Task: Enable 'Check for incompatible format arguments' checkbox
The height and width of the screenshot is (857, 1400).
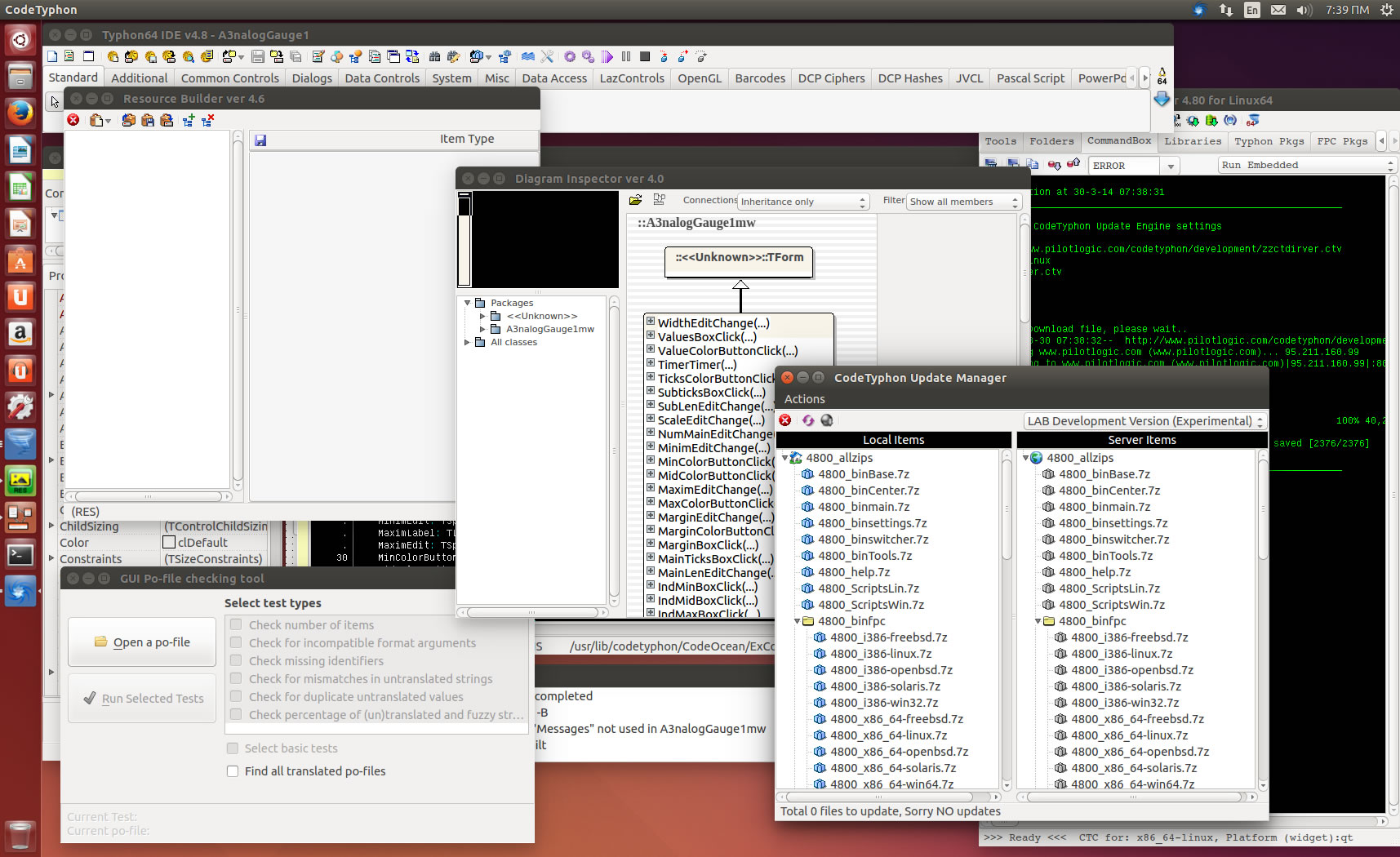Action: tap(236, 642)
